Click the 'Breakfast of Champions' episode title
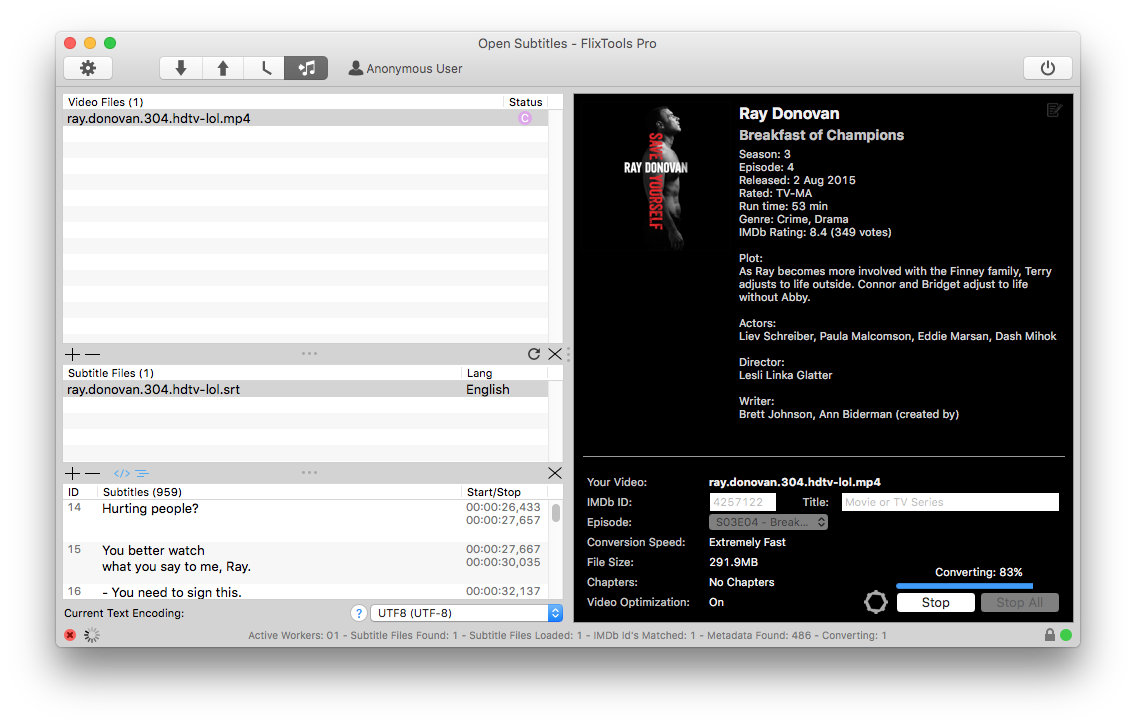This screenshot has height=727, width=1136. tap(822, 135)
